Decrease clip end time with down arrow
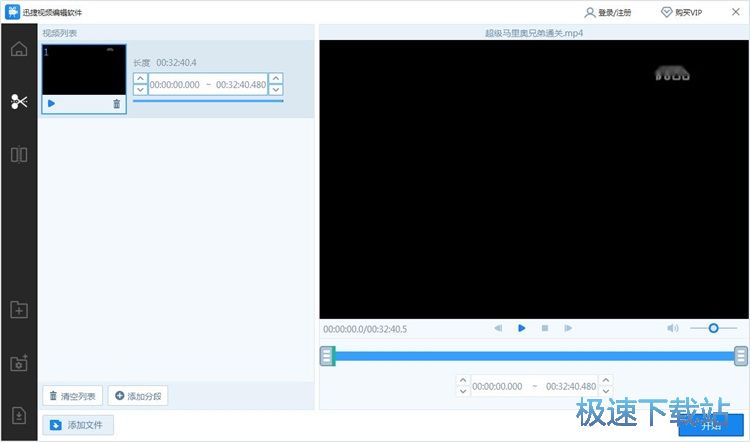The image size is (750, 442). (276, 89)
